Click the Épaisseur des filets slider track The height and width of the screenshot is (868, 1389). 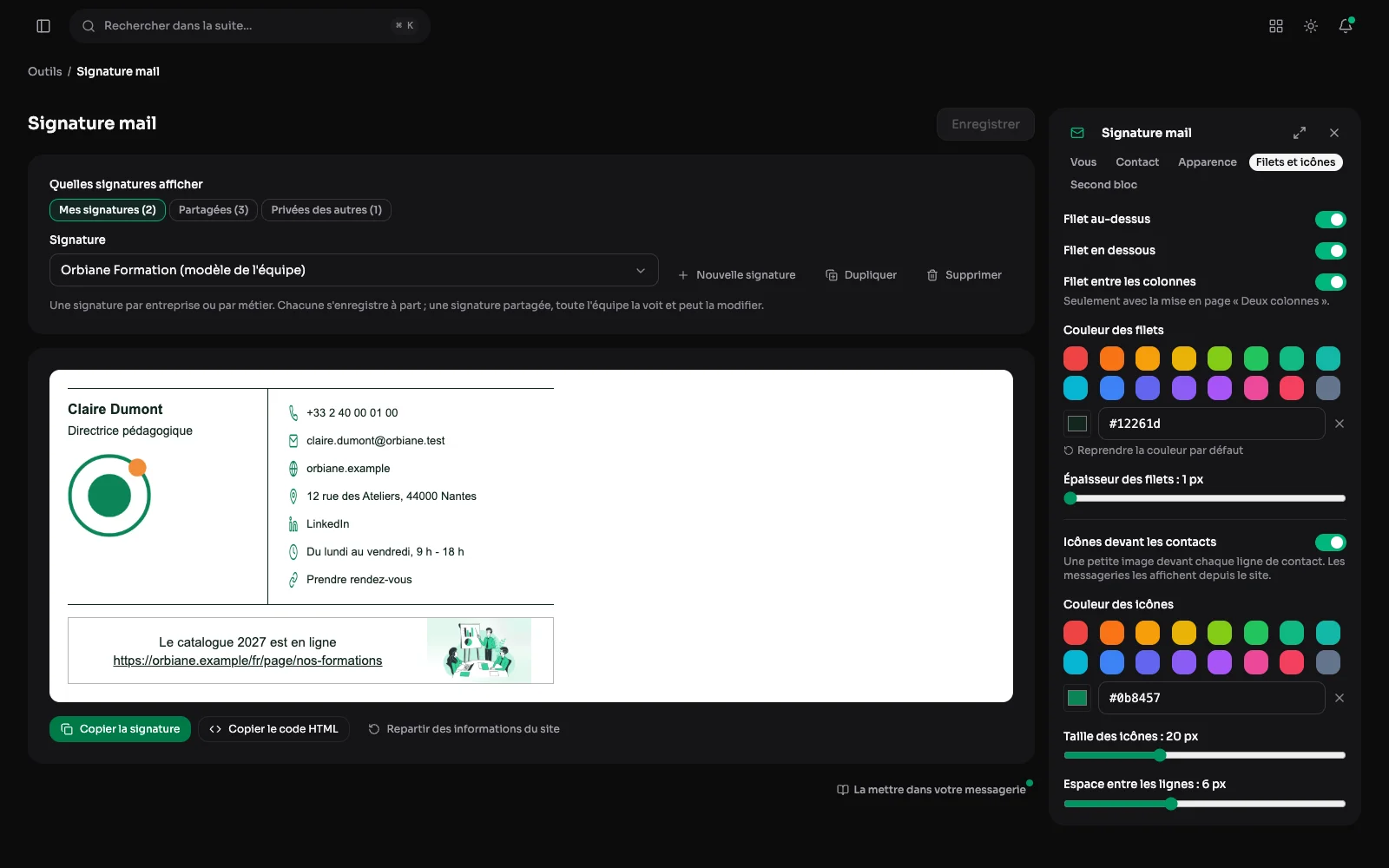pos(1205,498)
